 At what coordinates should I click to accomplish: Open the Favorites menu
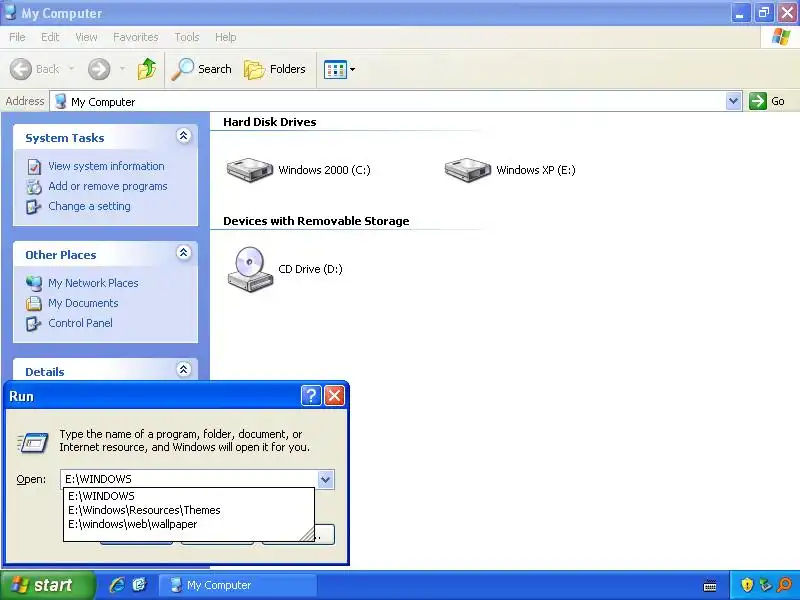click(136, 37)
